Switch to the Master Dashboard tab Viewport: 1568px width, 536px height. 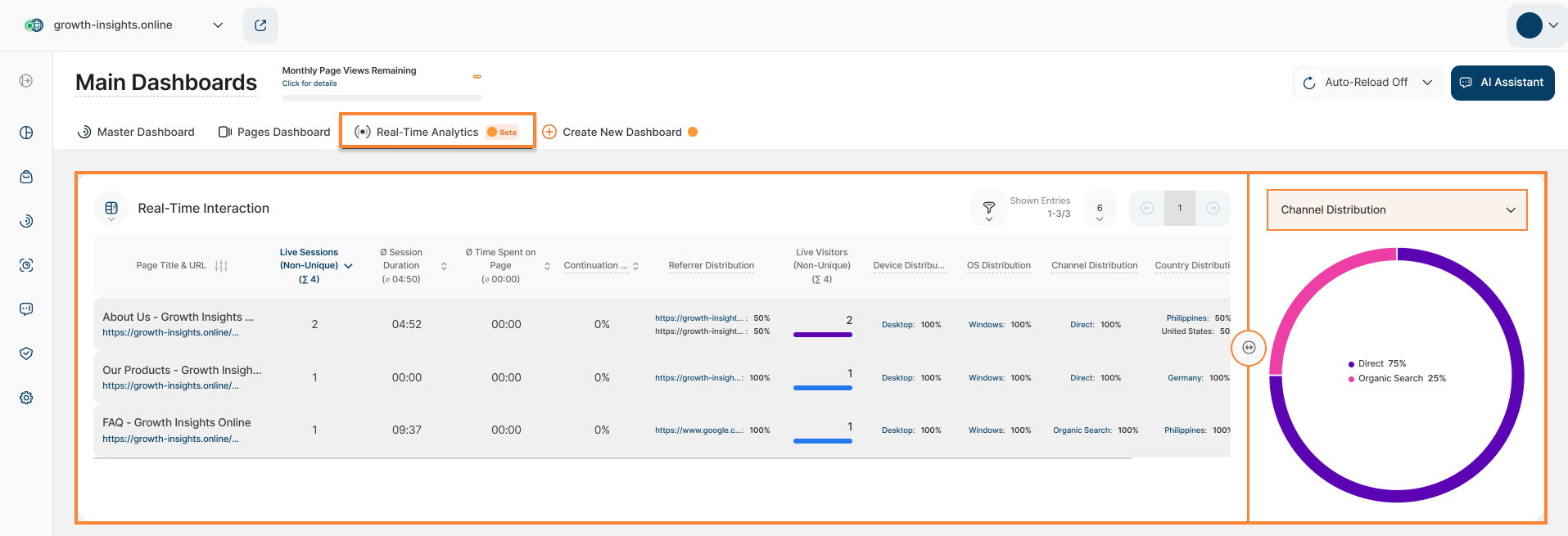[x=136, y=132]
